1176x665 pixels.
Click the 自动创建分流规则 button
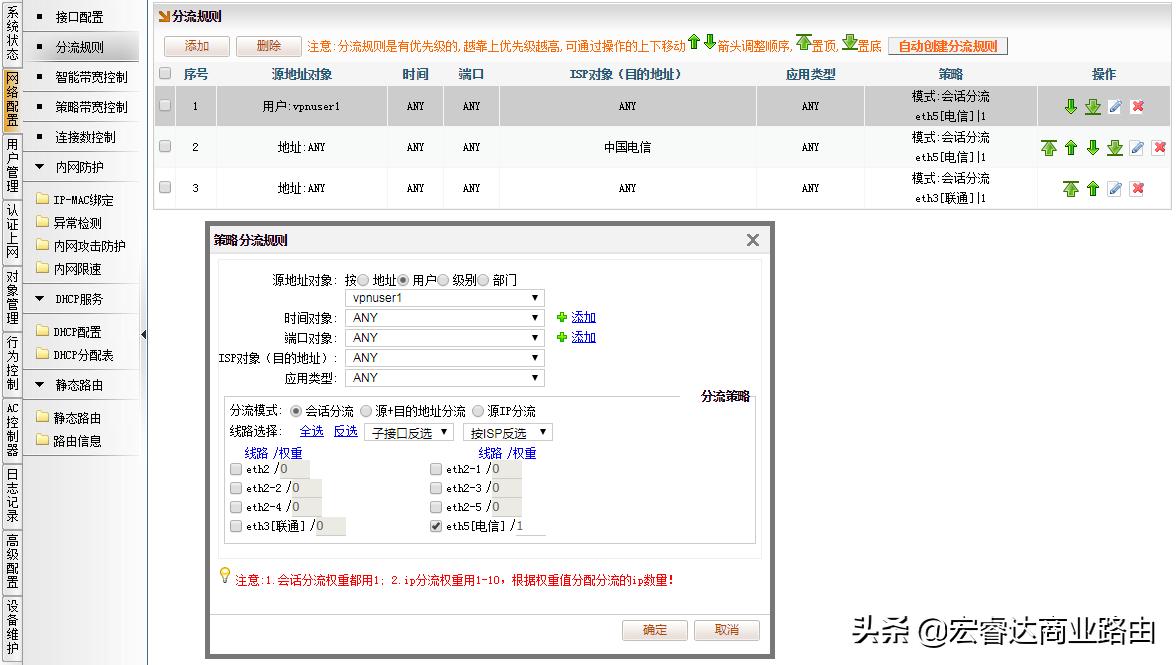pyautogui.click(x=947, y=46)
